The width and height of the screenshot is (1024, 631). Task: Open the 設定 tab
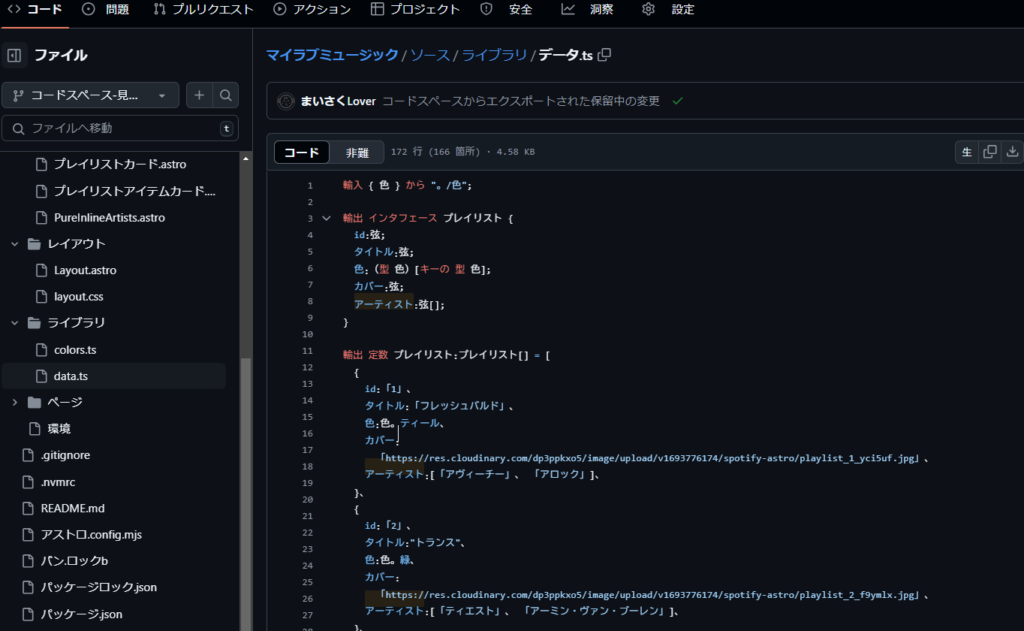(x=668, y=9)
